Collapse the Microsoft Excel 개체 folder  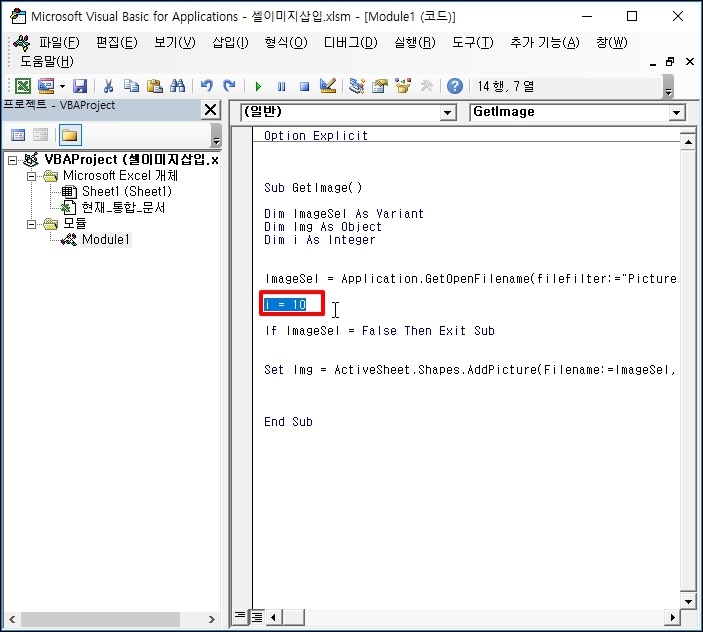pos(31,176)
